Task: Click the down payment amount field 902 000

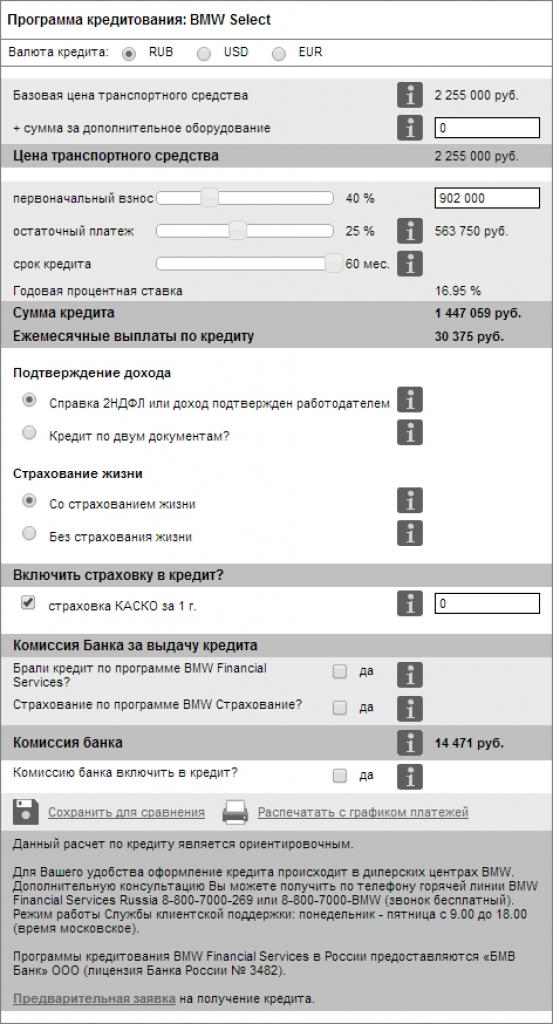Action: tap(487, 198)
